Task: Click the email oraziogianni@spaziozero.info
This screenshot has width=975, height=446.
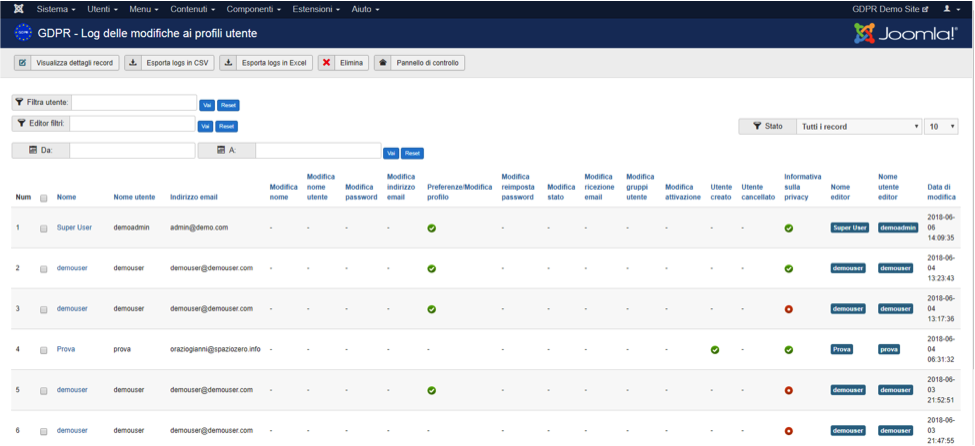Action: [x=215, y=350]
